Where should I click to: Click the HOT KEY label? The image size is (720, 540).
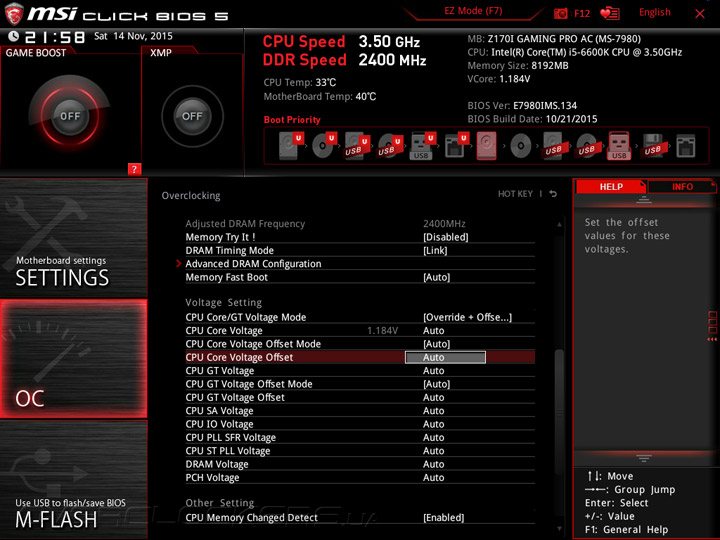tap(515, 194)
